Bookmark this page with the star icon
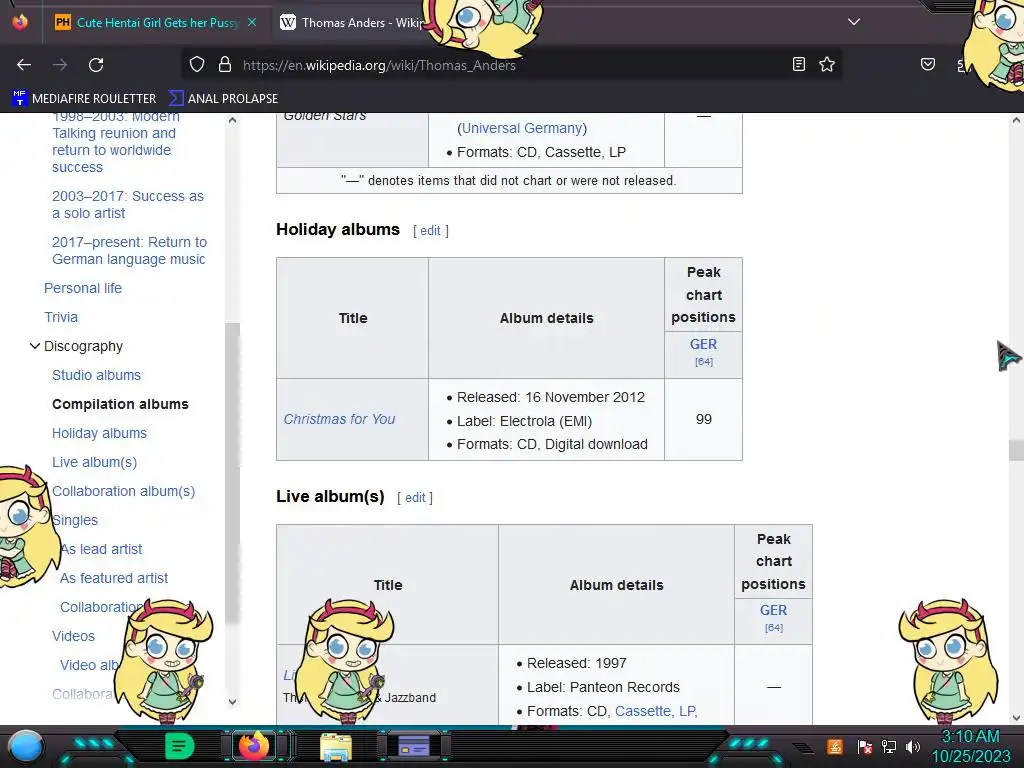The image size is (1024, 768). click(x=827, y=64)
